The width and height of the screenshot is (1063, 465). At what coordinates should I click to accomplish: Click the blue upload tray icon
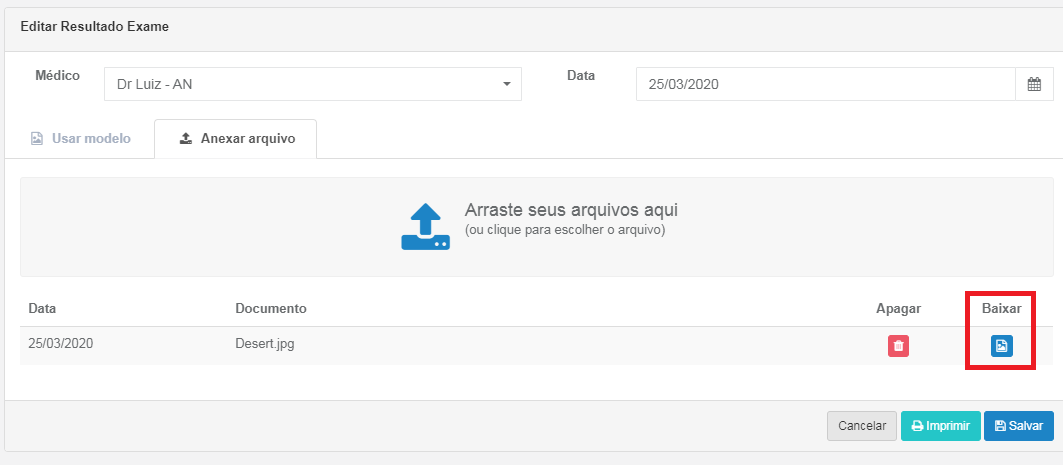426,226
